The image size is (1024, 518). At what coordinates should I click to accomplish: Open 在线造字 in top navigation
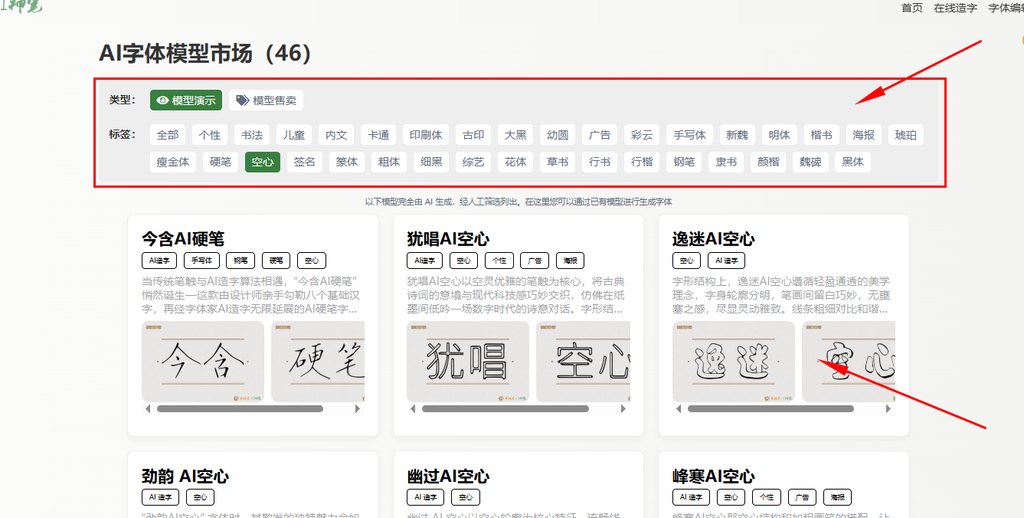click(x=955, y=8)
